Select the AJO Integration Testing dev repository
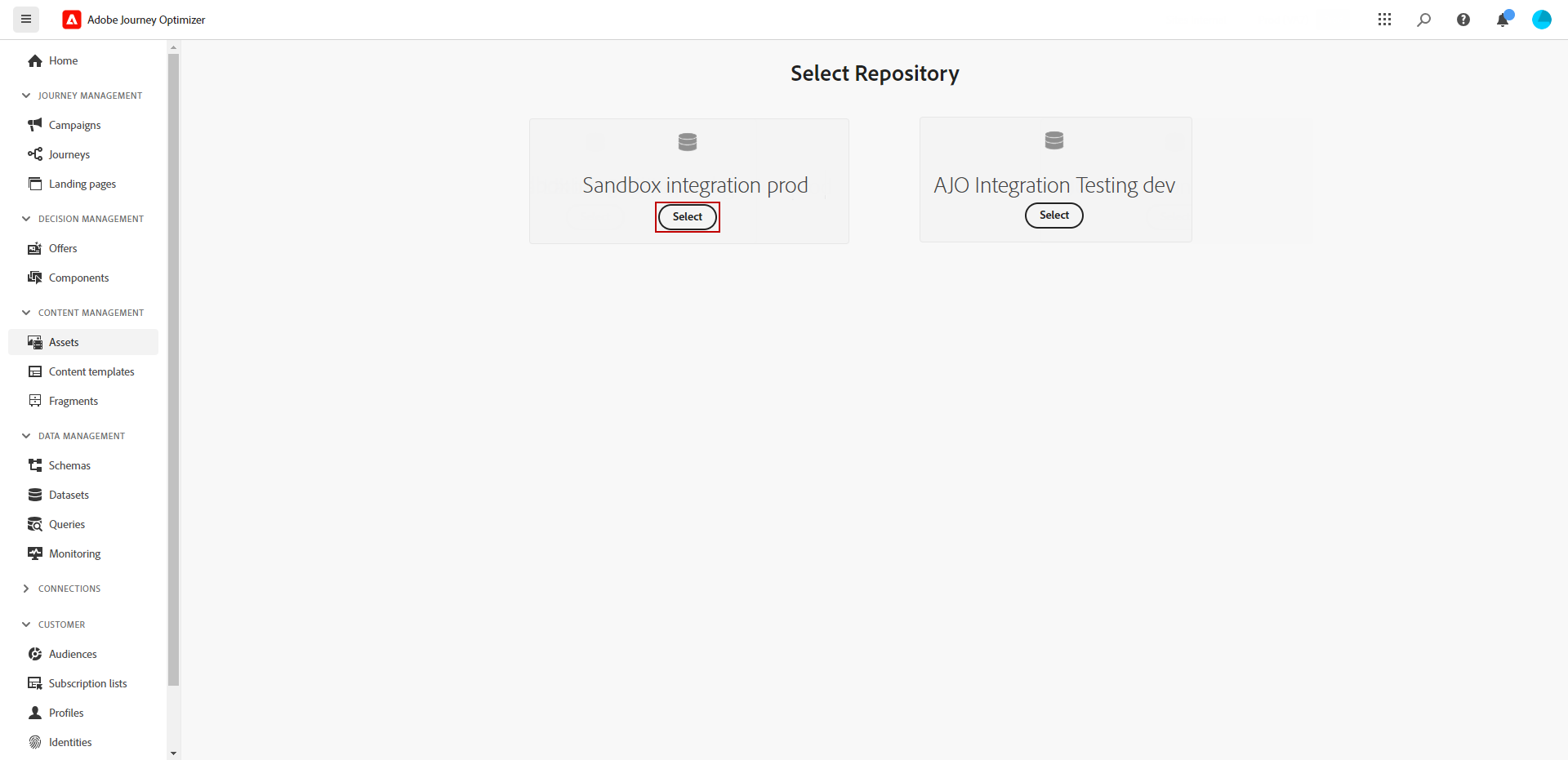This screenshot has height=760, width=1568. 1053,216
